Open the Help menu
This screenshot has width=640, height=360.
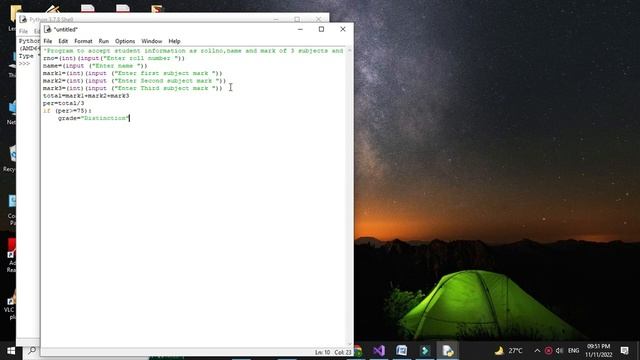[174, 41]
